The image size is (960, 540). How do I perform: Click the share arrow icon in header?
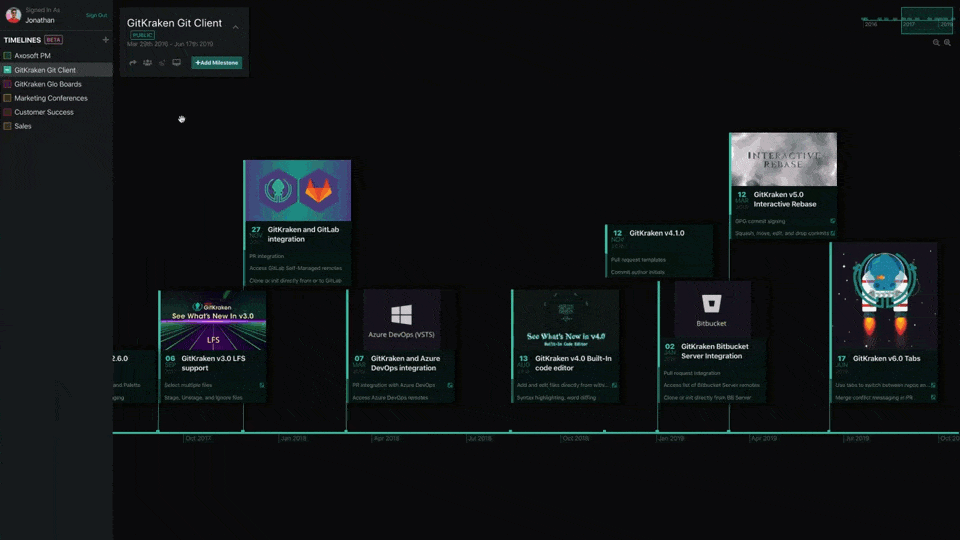[x=133, y=62]
